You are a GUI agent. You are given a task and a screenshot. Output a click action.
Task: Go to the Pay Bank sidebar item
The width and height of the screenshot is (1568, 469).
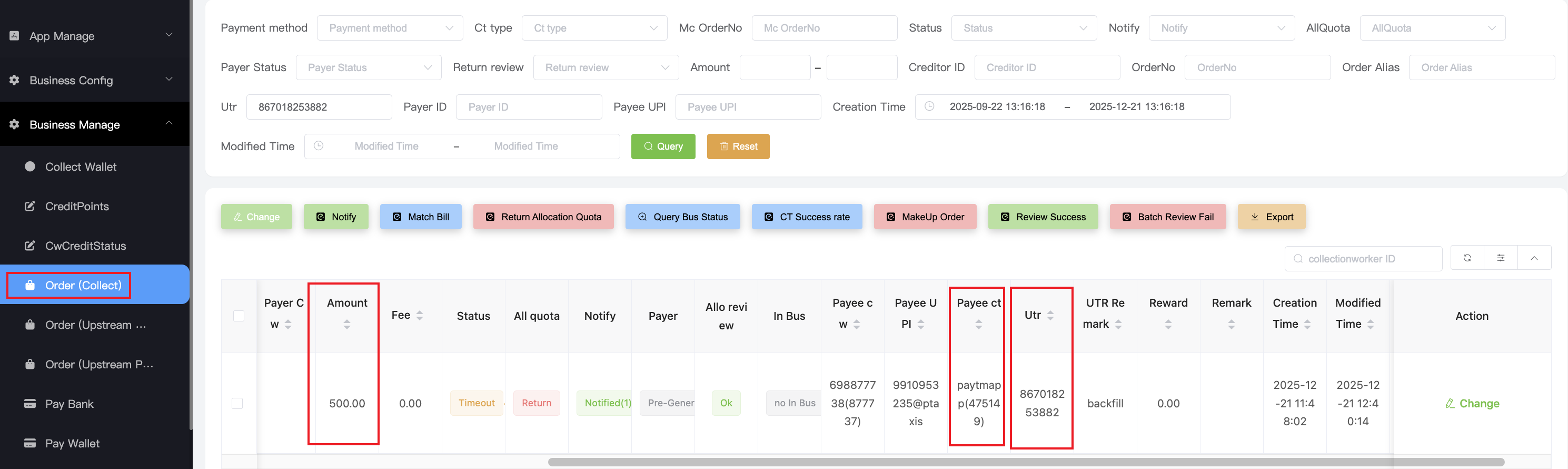point(69,404)
